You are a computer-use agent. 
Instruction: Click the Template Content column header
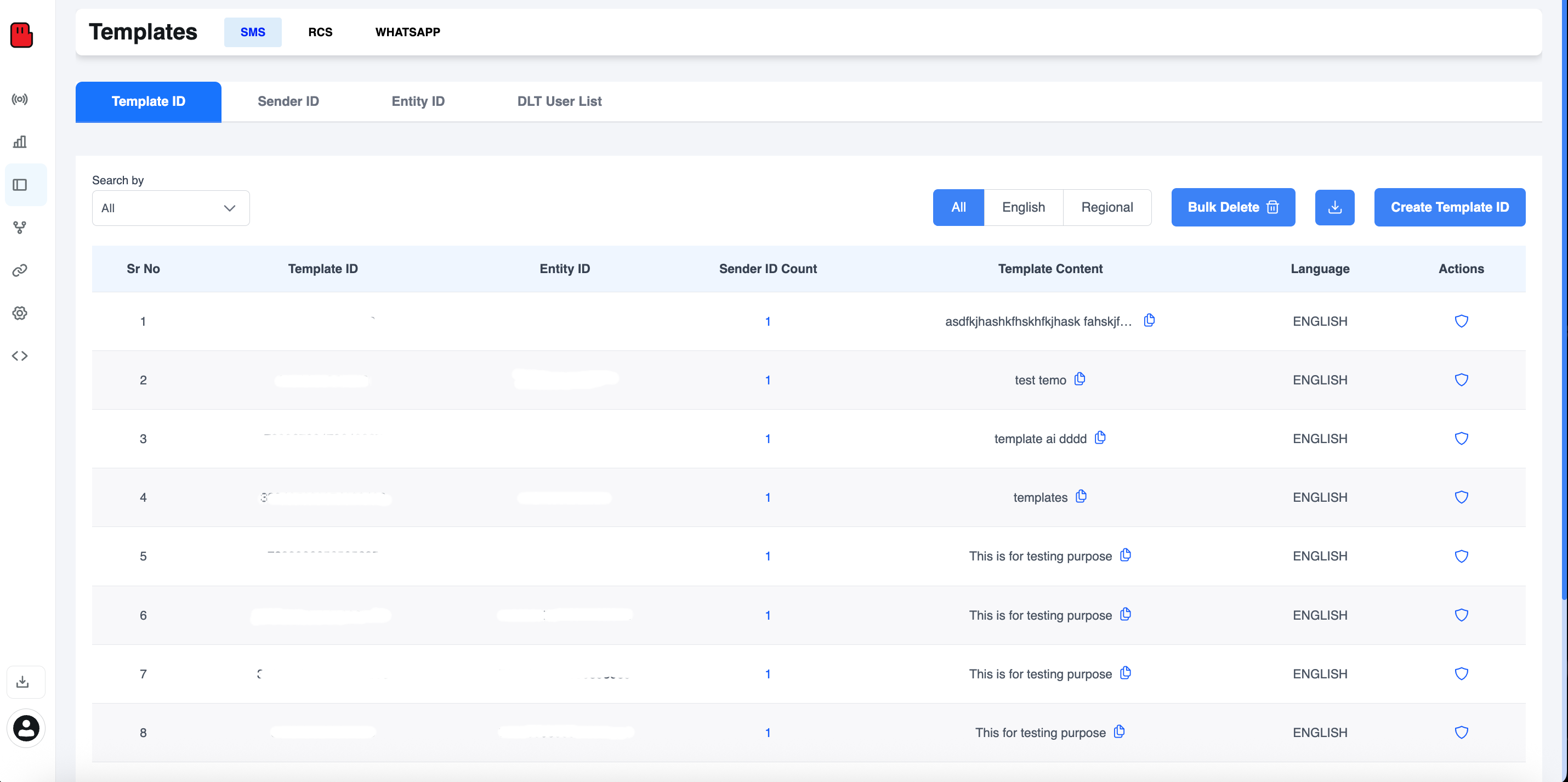click(1050, 269)
